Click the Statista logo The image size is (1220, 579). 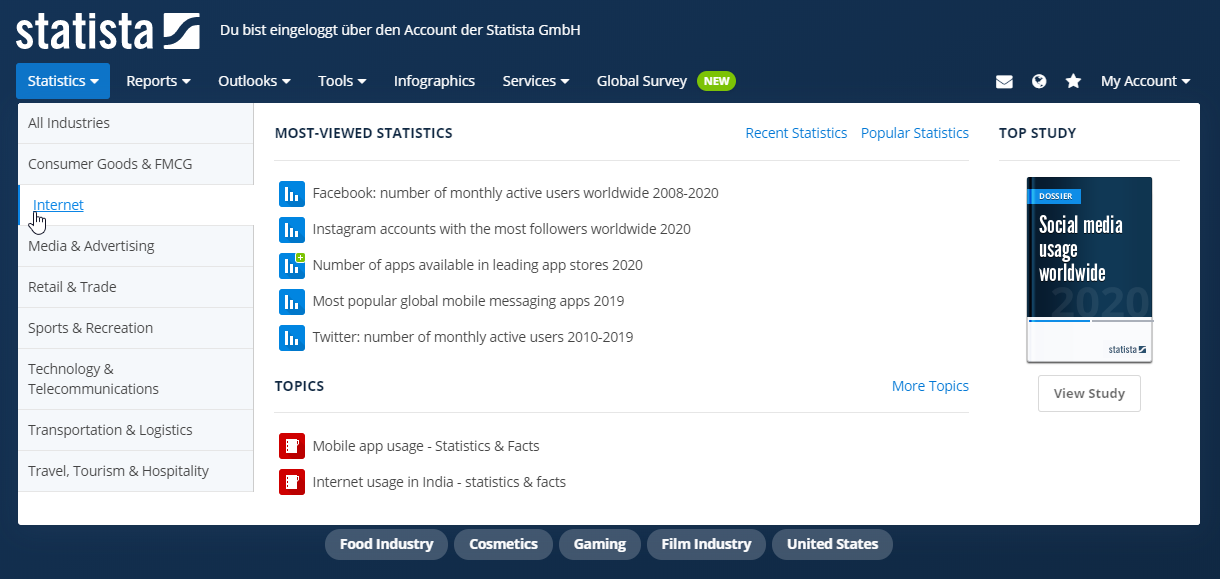pos(107,31)
